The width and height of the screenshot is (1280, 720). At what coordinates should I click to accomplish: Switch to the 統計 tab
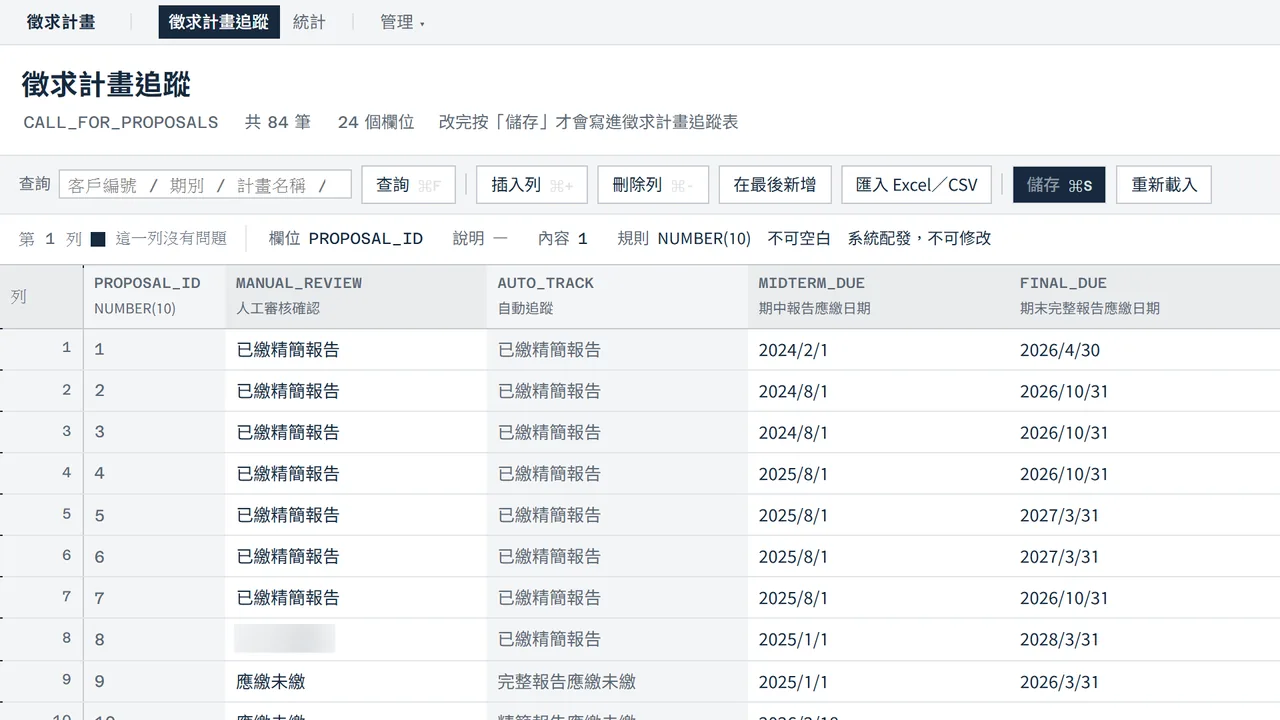309,22
